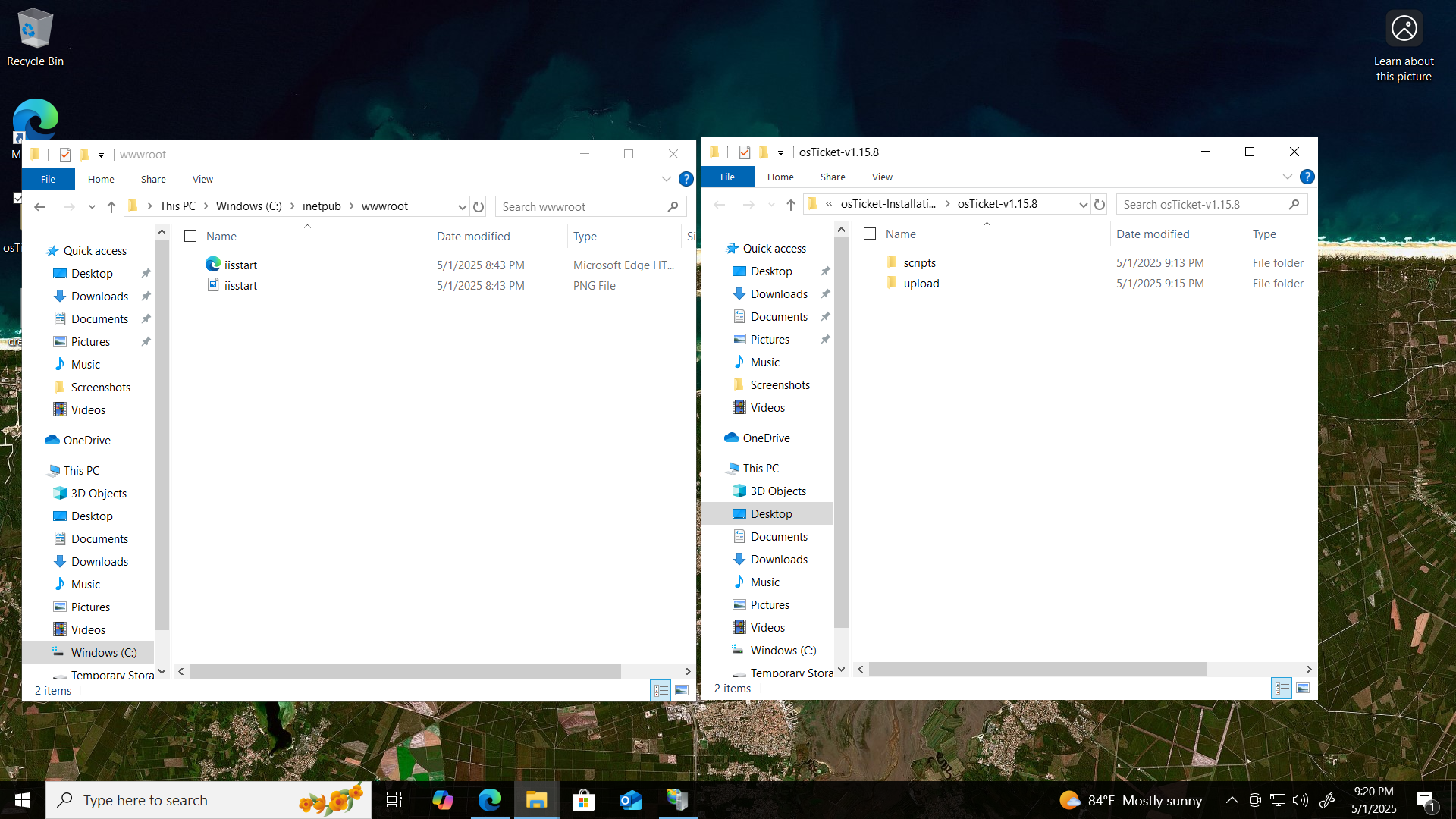This screenshot has width=1456, height=819.
Task: Select Windows (C:) in wwwroot navigation pane
Action: 88,652
